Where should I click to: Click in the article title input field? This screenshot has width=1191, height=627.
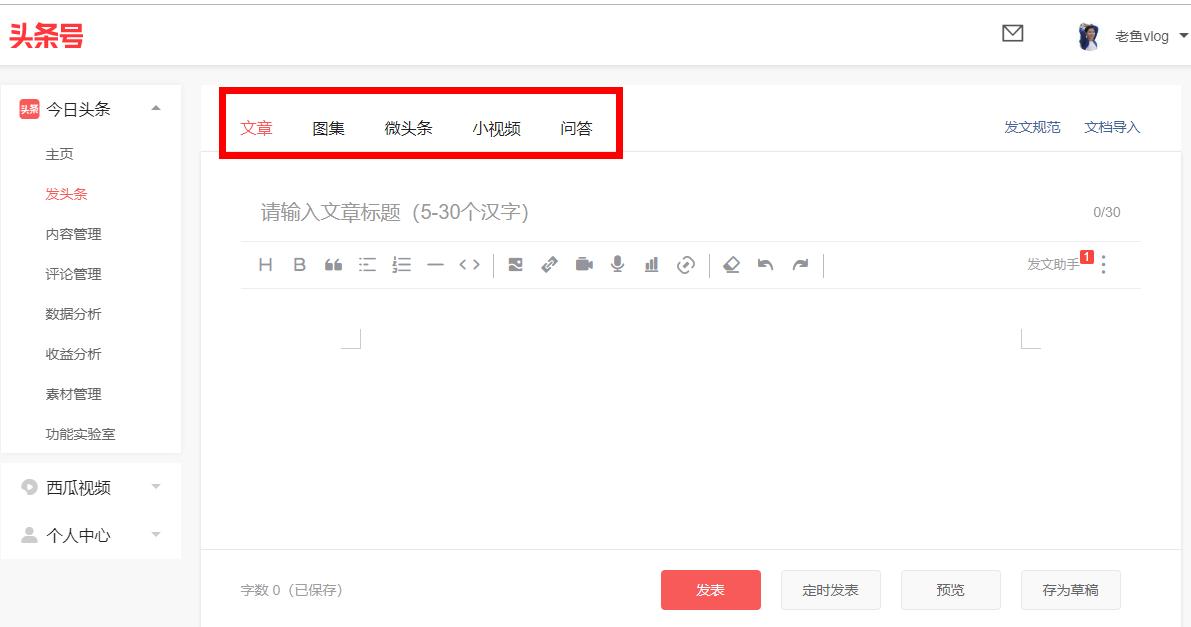[600, 211]
